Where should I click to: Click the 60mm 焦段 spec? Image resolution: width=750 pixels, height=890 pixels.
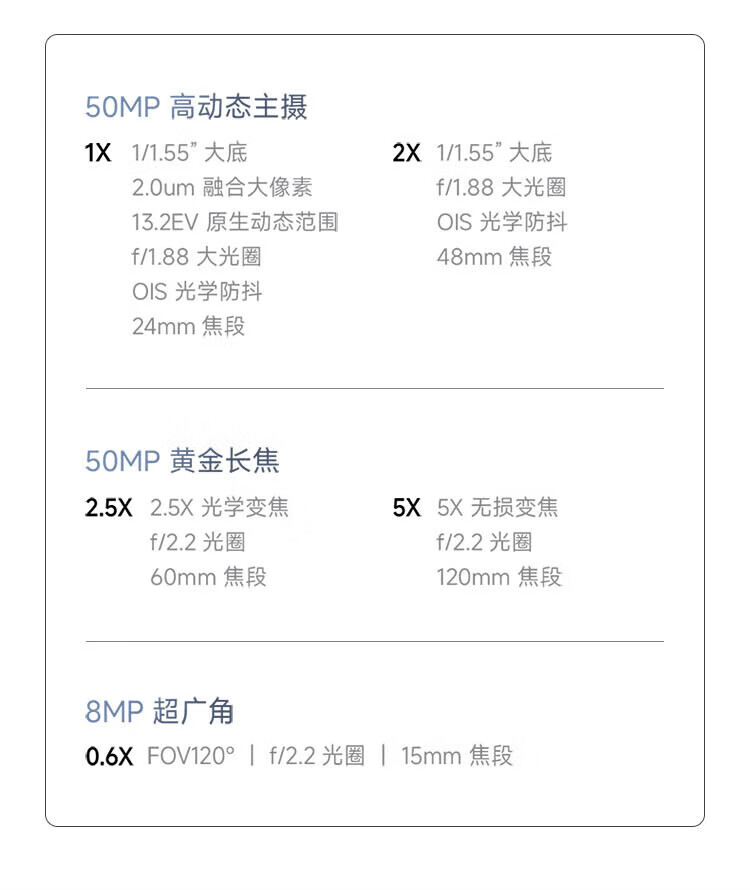(208, 577)
